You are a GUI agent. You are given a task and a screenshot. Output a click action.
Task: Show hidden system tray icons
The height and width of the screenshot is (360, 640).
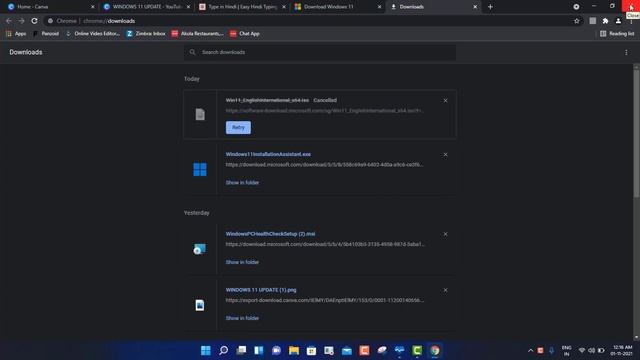[x=530, y=350]
